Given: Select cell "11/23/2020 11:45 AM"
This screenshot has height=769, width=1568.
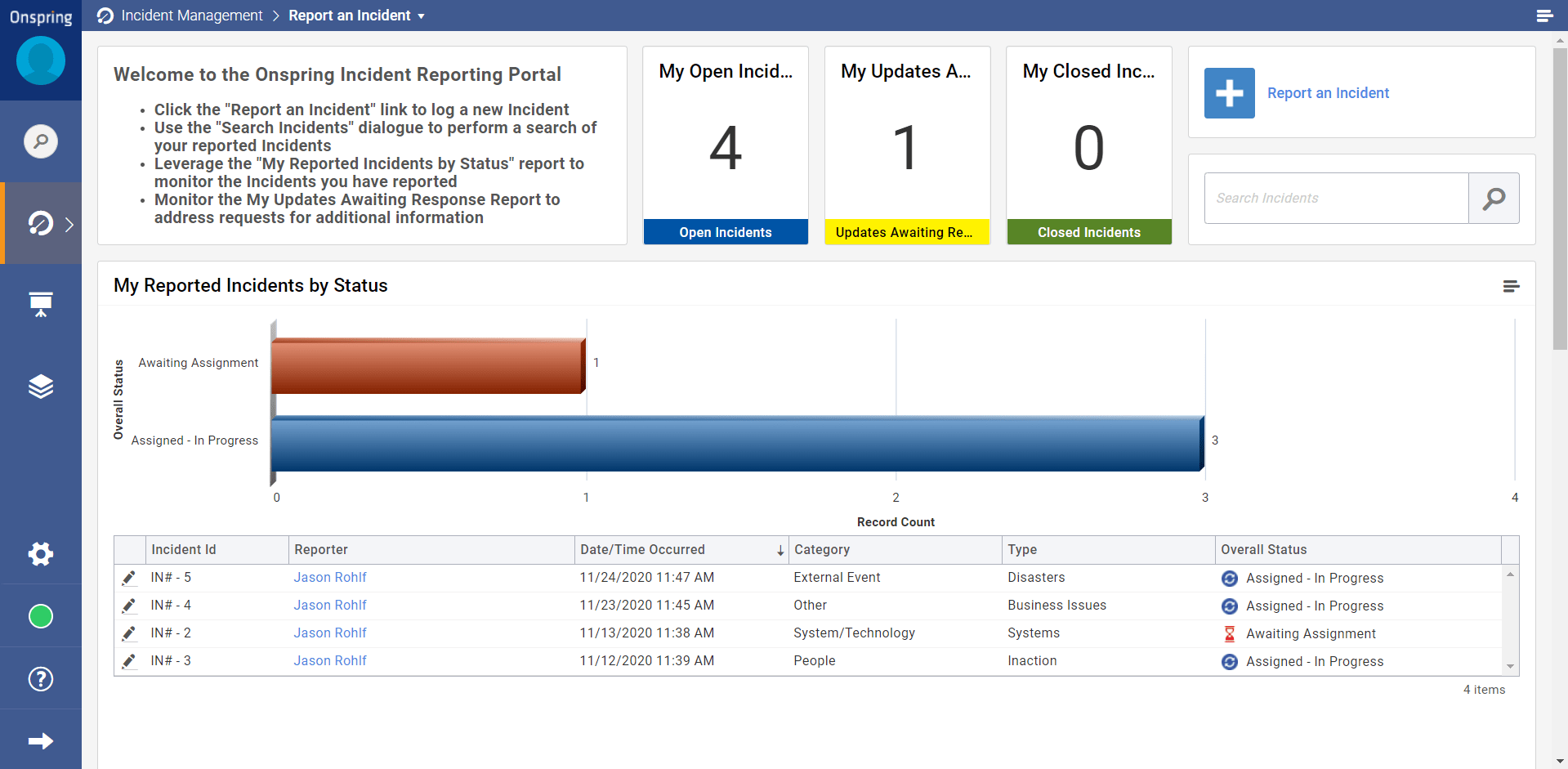Looking at the screenshot, I should tap(681, 606).
